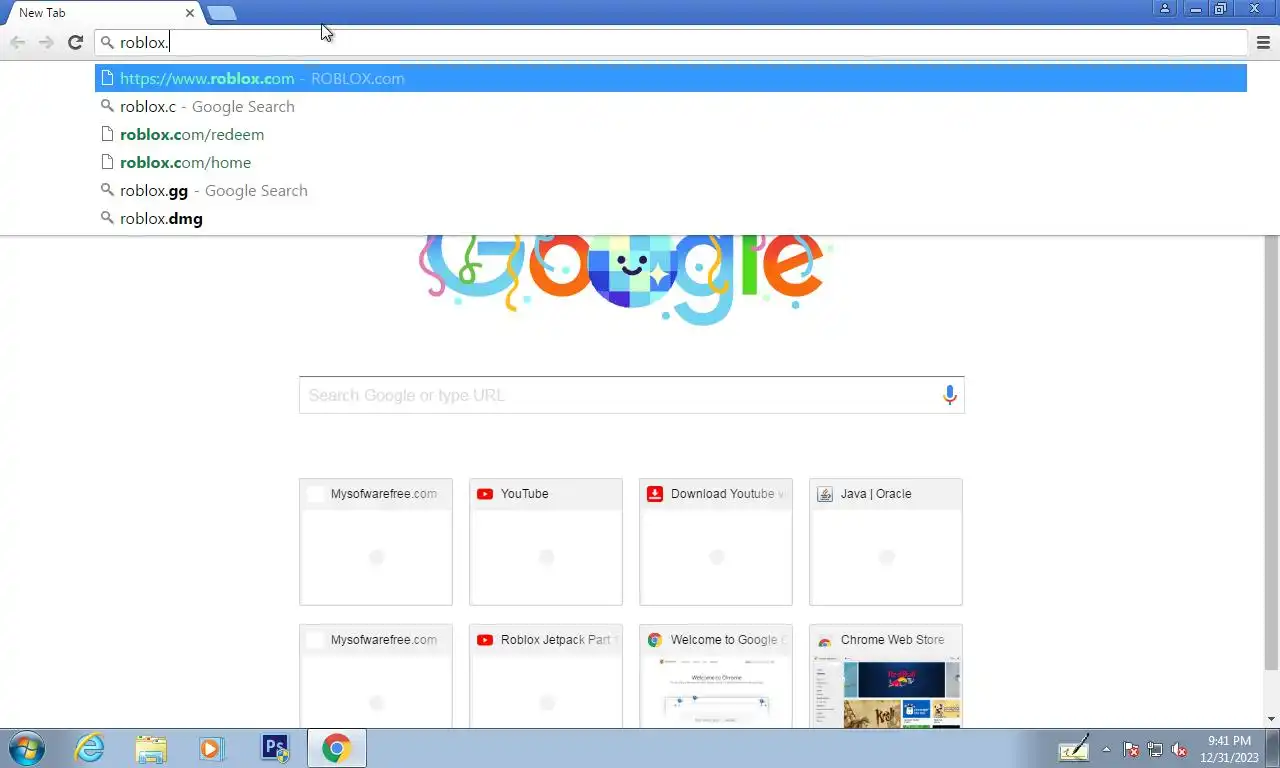Choose the https://www.roblox.com suggestion
The width and height of the screenshot is (1280, 768).
[671, 78]
